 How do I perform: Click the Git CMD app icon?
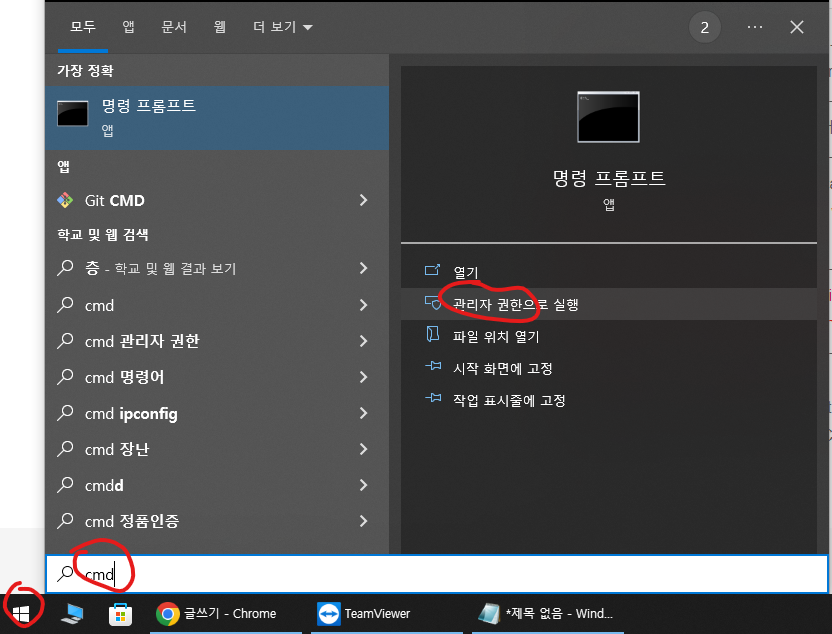click(65, 201)
